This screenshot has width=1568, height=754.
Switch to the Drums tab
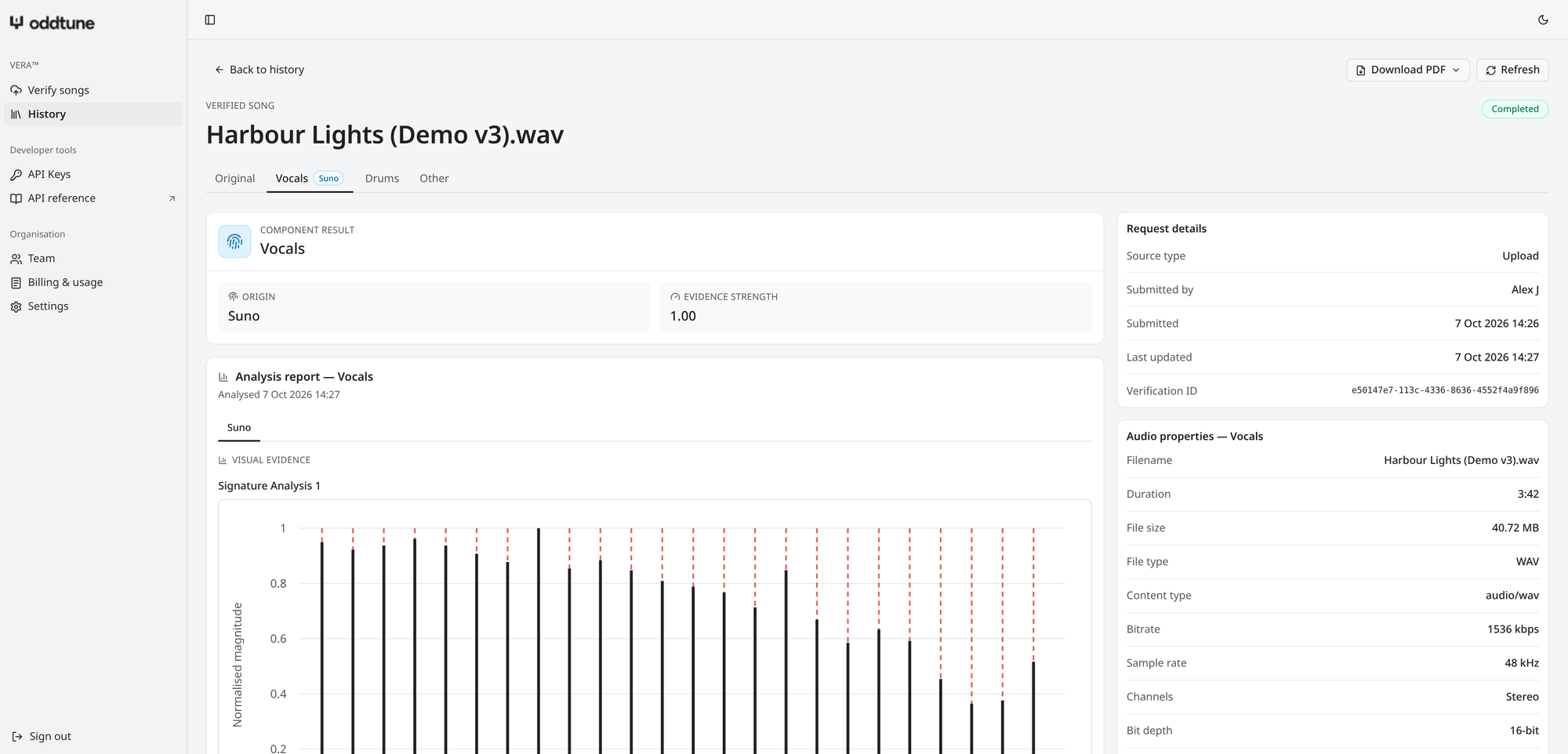[382, 179]
